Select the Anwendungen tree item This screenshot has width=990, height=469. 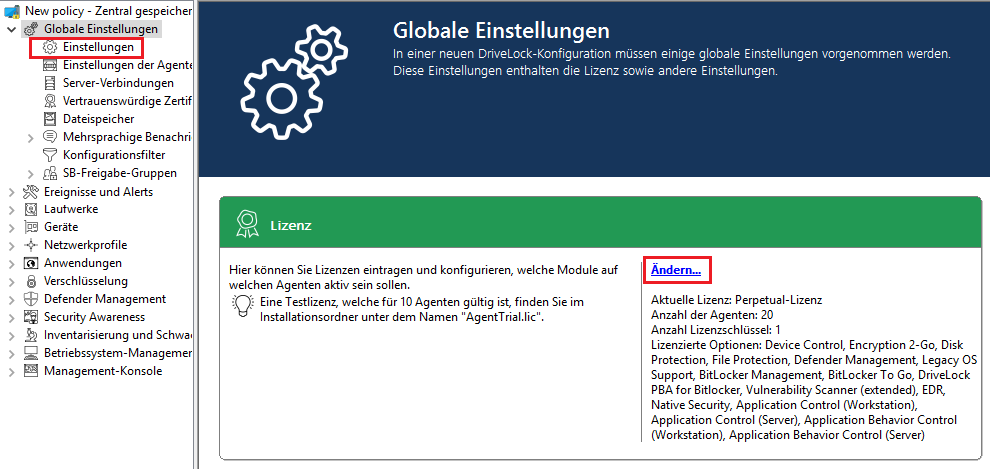82,263
